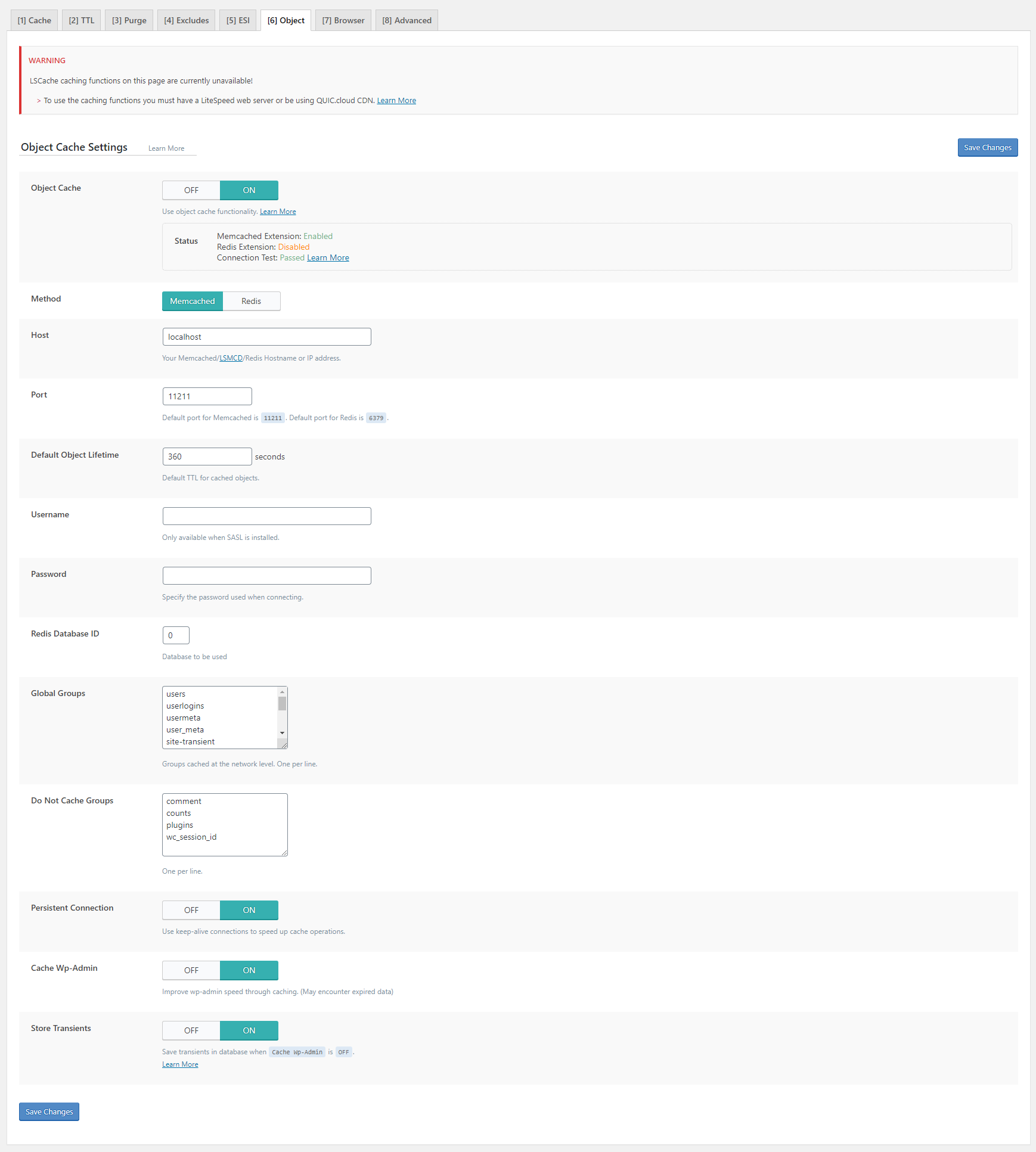Viewport: 1036px width, 1152px height.
Task: Set Cache Wp-Admin to ON
Action: 249,970
